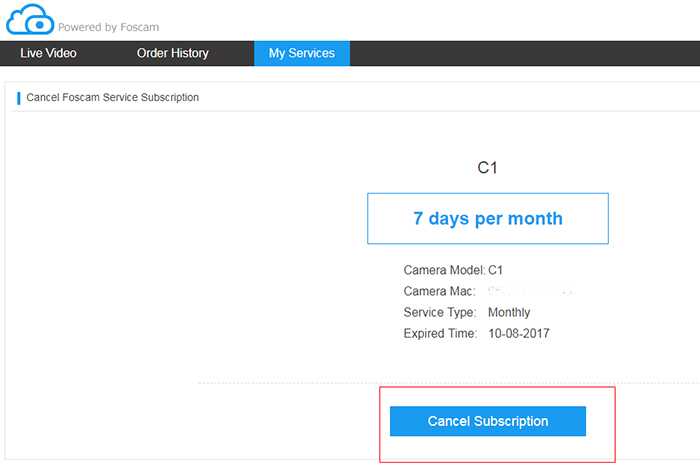Click the C1 camera name title
Screen dimensions: 700x468
tap(487, 167)
